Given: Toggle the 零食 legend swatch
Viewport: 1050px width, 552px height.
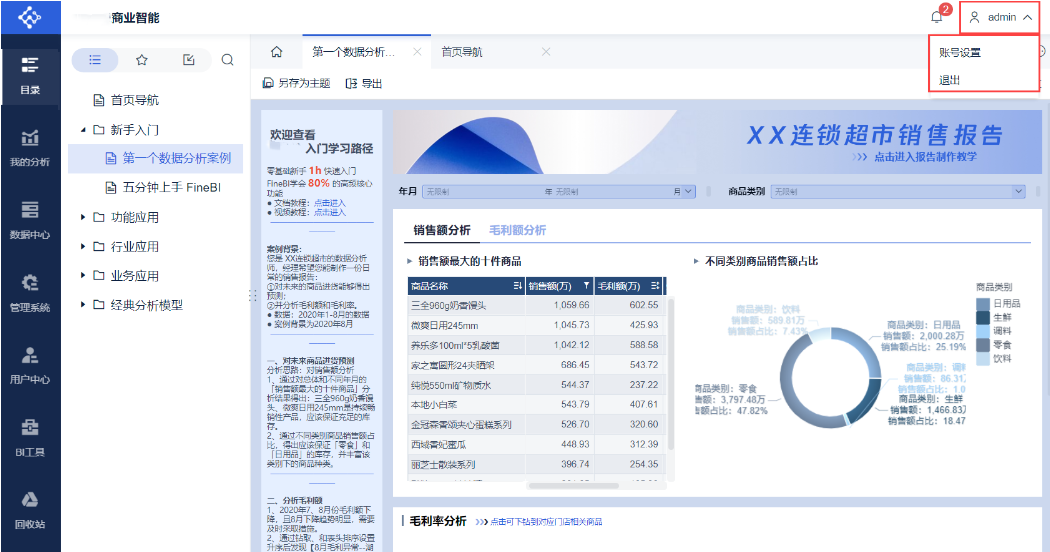Looking at the screenshot, I should pyautogui.click(x=982, y=345).
